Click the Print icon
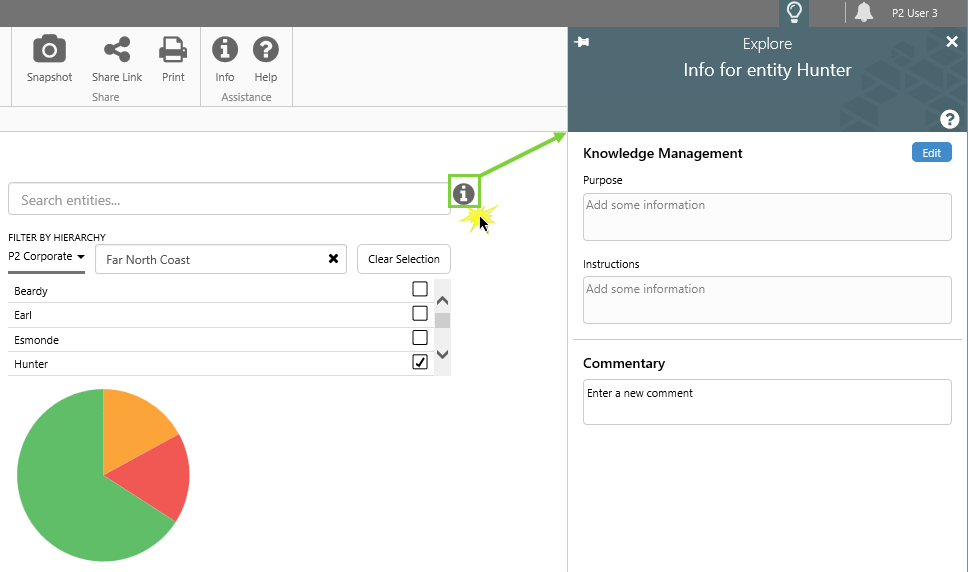Viewport: 968px width, 572px height. point(173,50)
